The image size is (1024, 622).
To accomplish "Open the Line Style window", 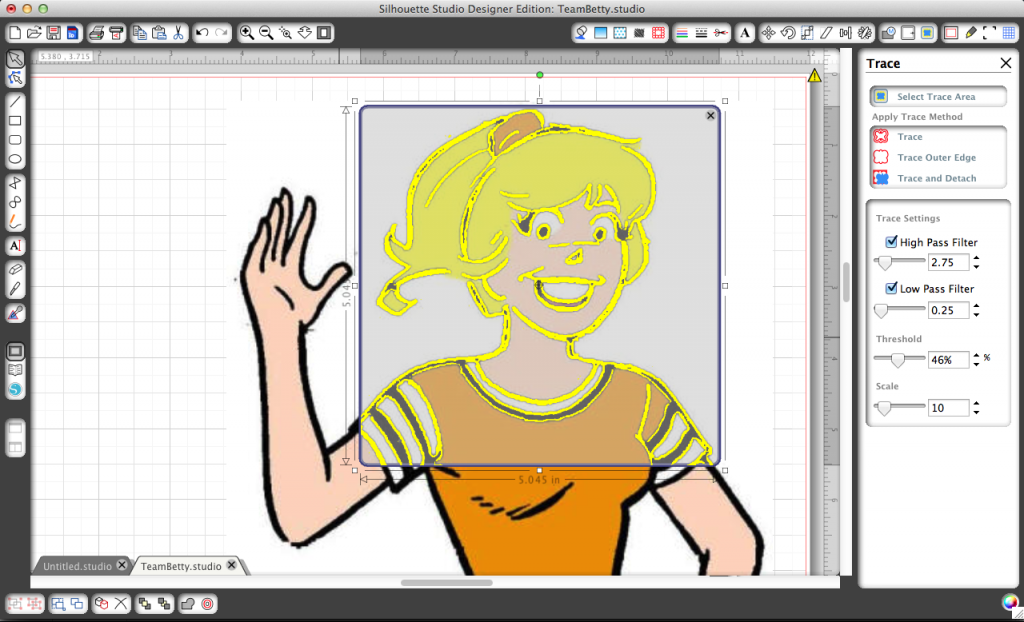I will tap(701, 33).
